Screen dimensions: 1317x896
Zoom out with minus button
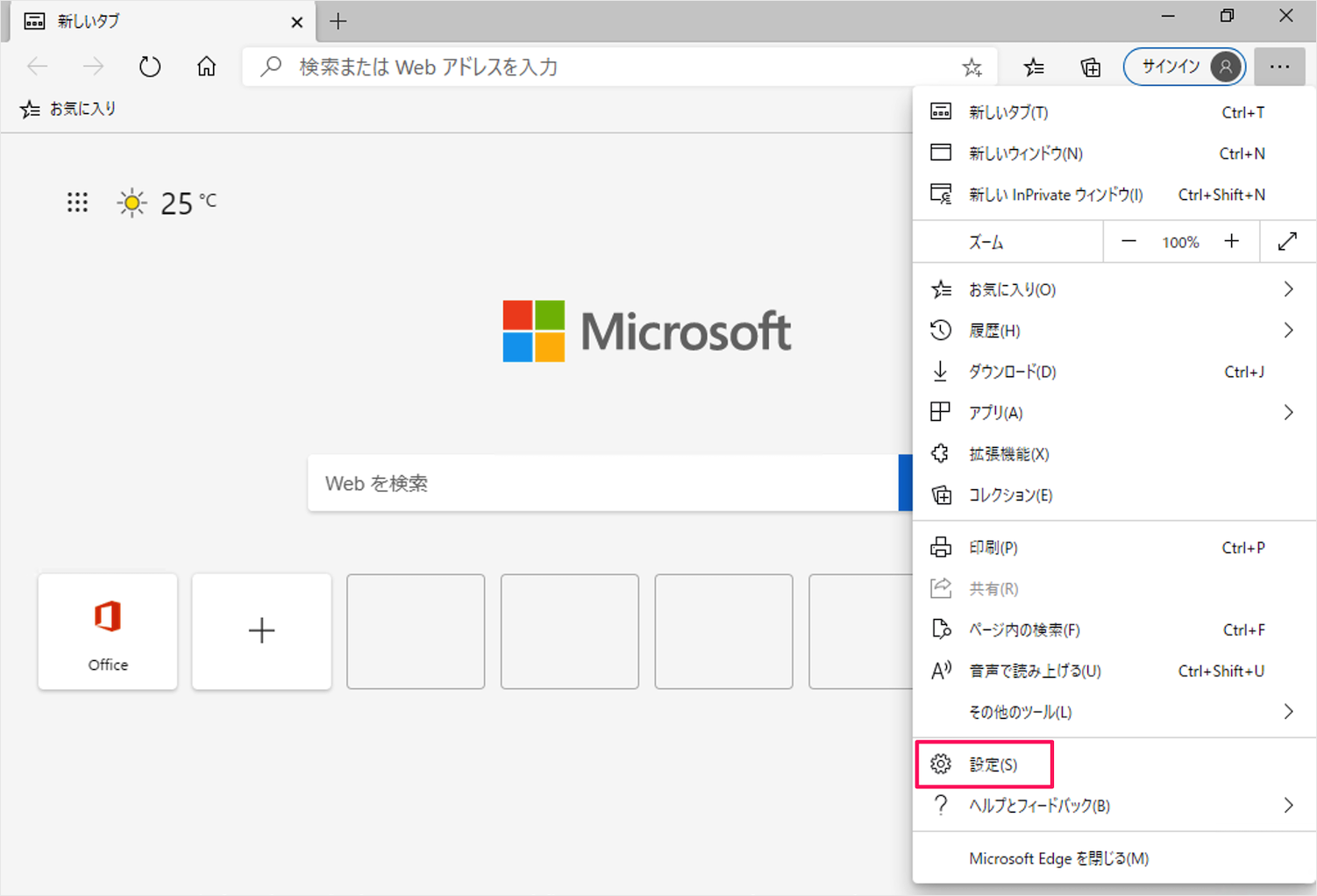(1128, 242)
